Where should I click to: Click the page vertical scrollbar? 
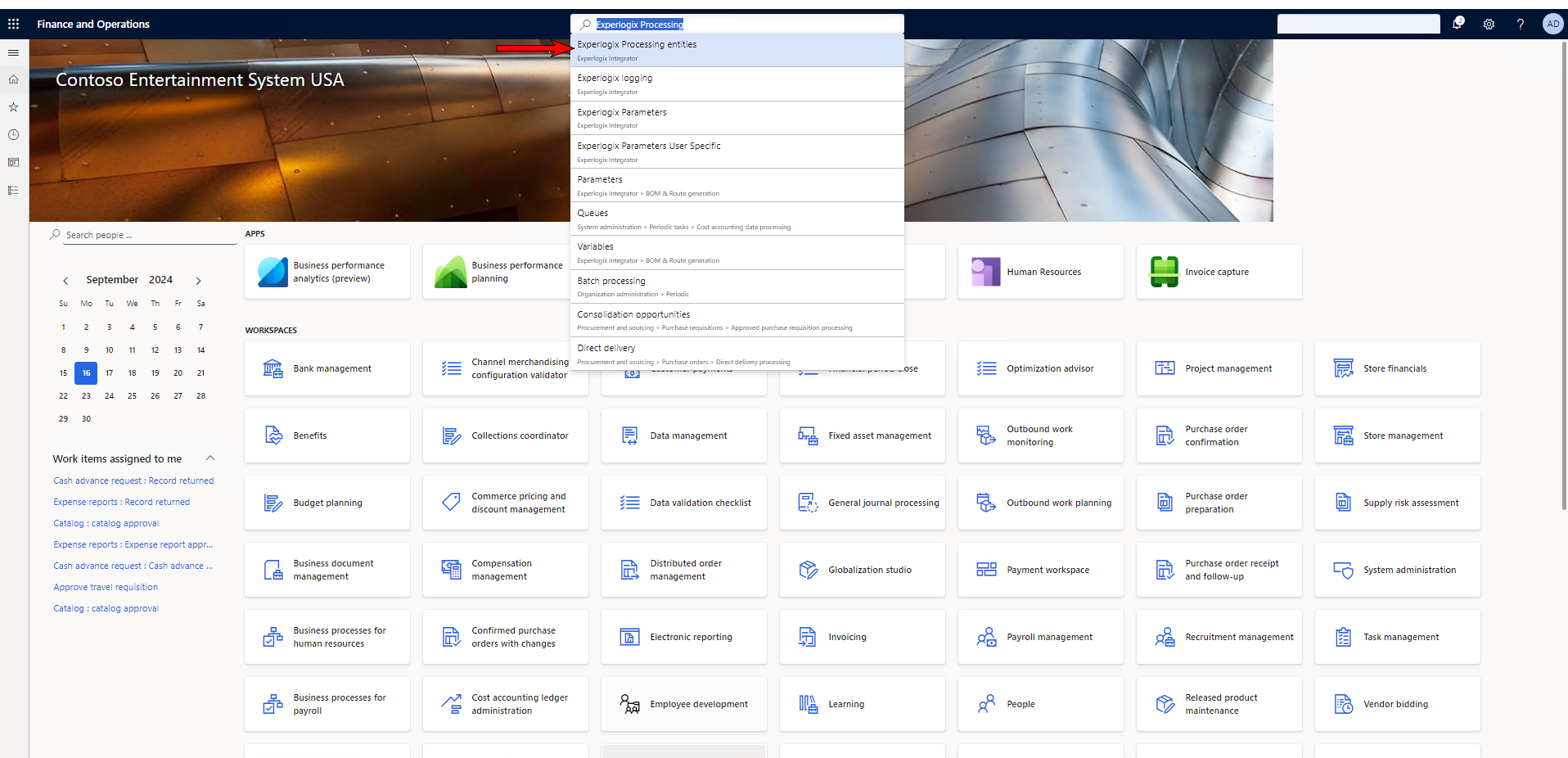click(1564, 274)
